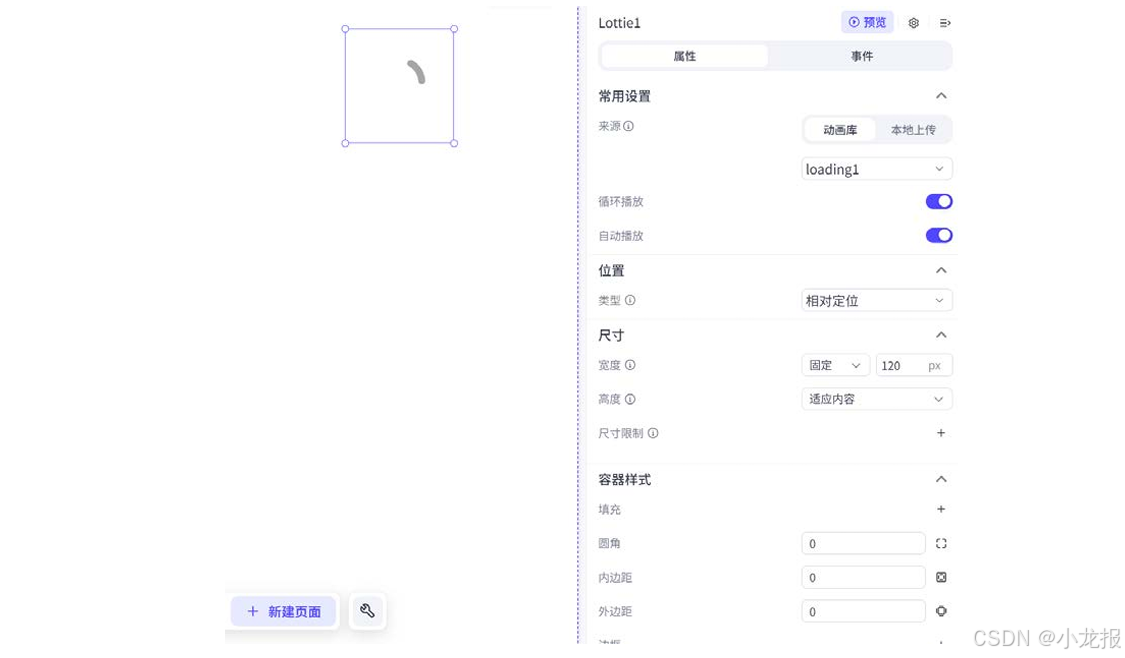This screenshot has height=658, width=1125.
Task: Open per-side editing for 外边距
Action: tap(940, 611)
